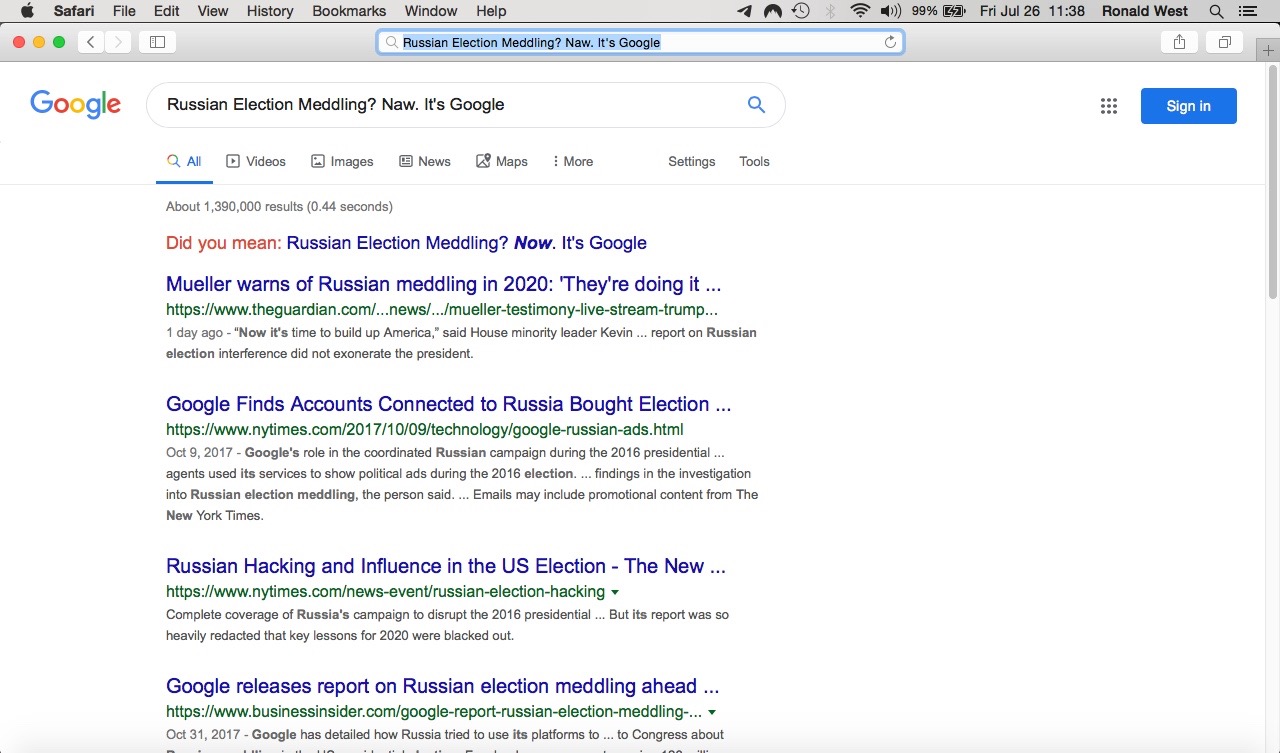Switch to the Images tab
This screenshot has width=1280, height=753.
342,161
